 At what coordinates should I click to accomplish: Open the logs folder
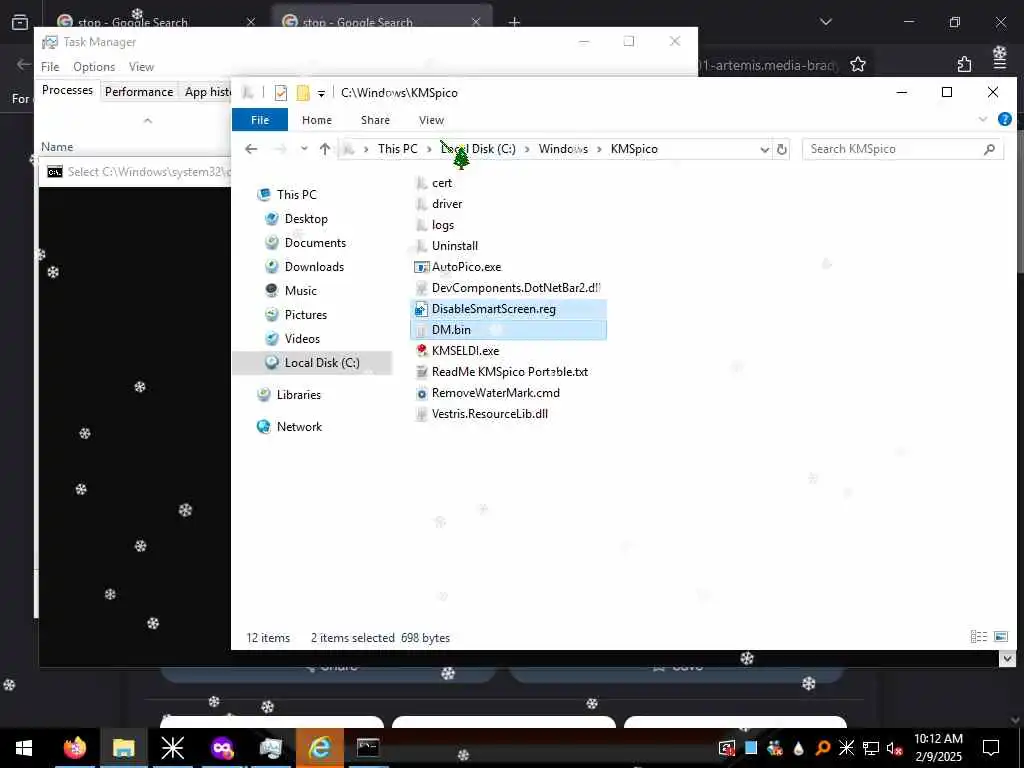click(442, 225)
